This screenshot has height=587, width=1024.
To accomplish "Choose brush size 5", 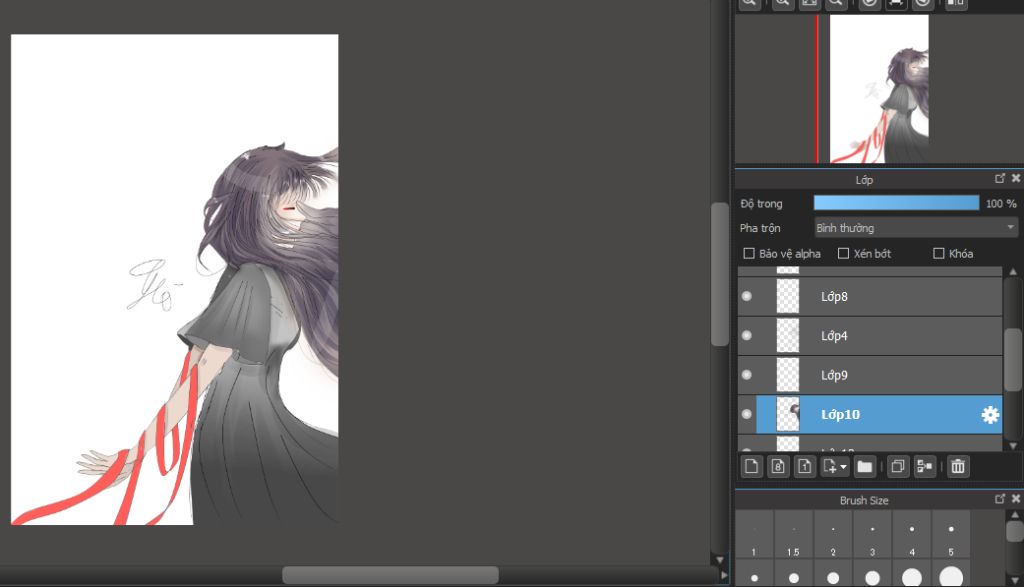I will (951, 535).
